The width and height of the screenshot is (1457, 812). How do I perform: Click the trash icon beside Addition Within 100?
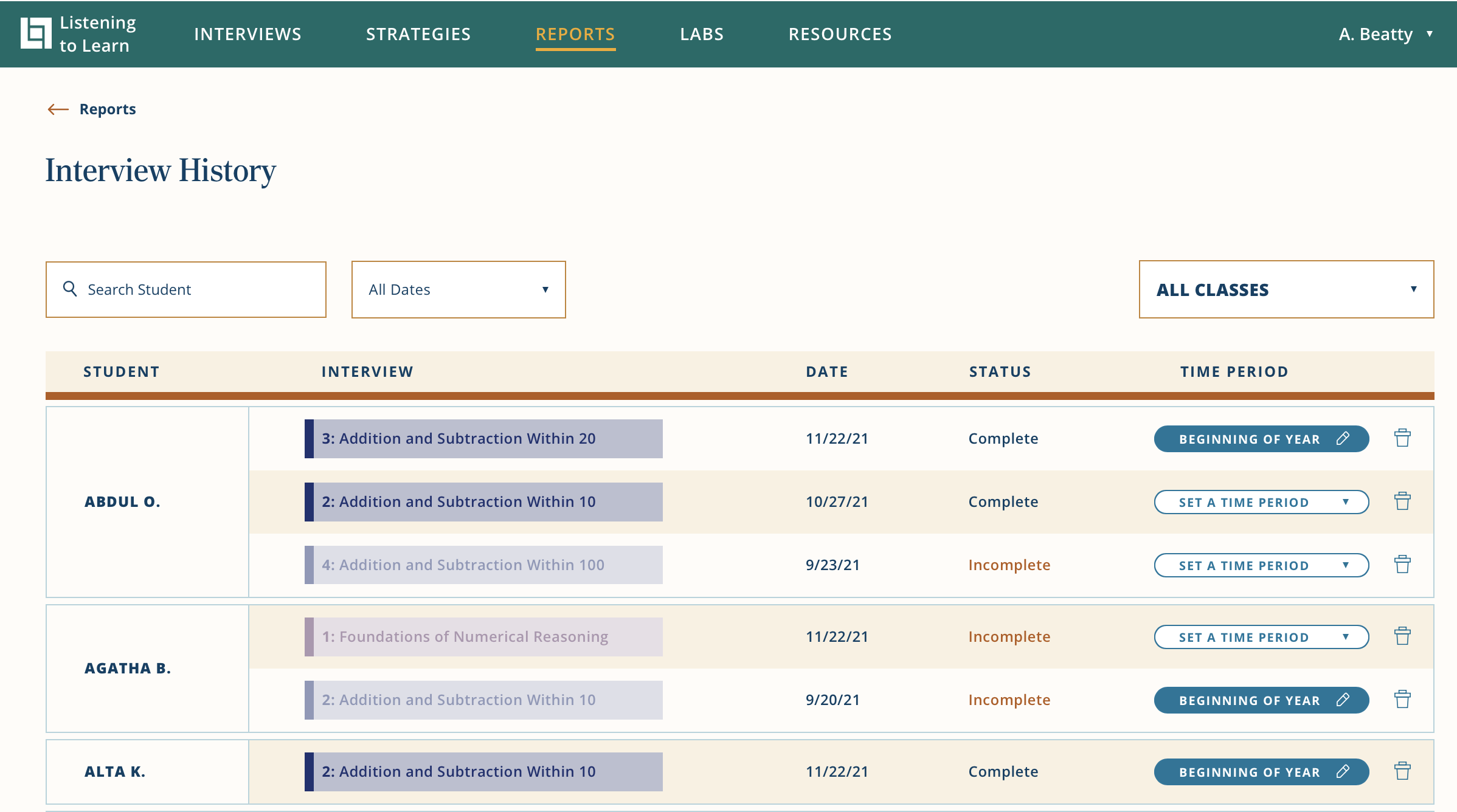coord(1403,565)
